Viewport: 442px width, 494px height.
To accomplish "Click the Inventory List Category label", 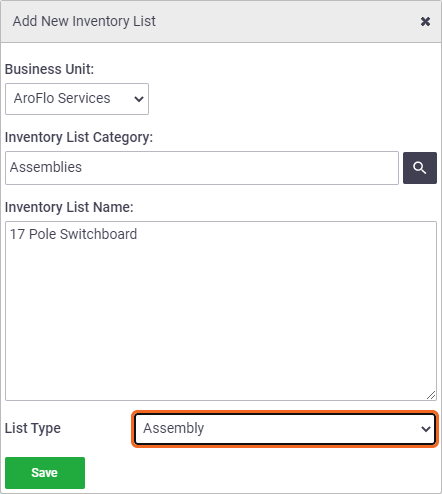I will [79, 137].
